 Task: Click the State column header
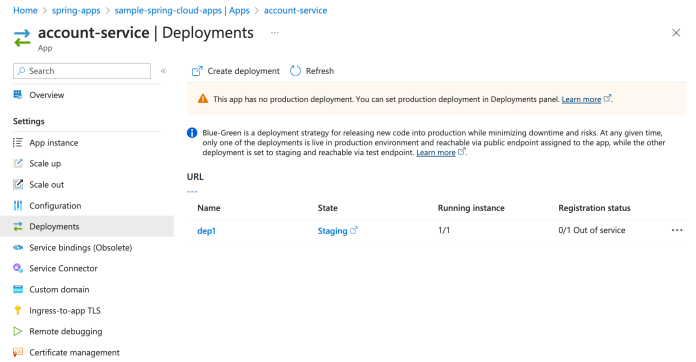click(328, 208)
